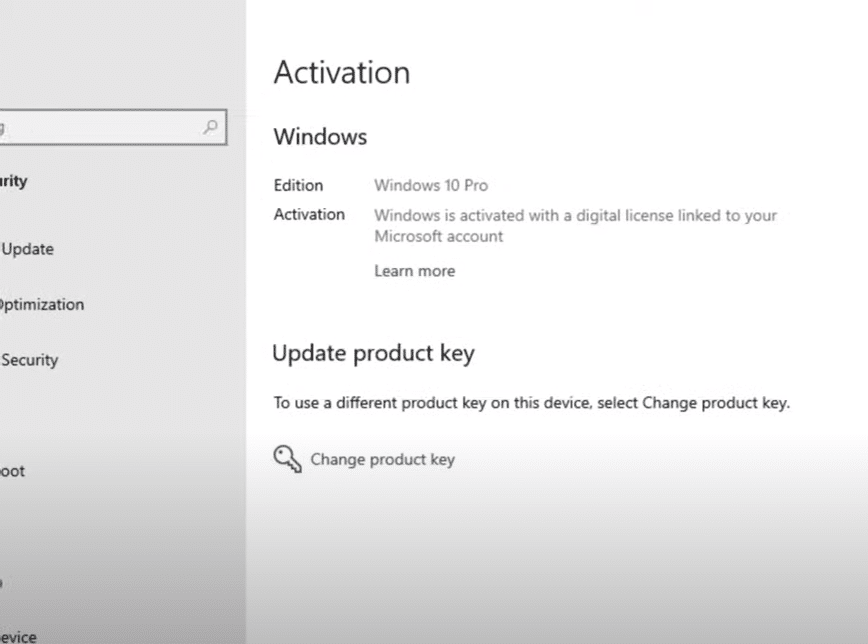Screen dimensions: 868x644
Task: Select Optimization item in the sidebar
Action: pos(42,305)
